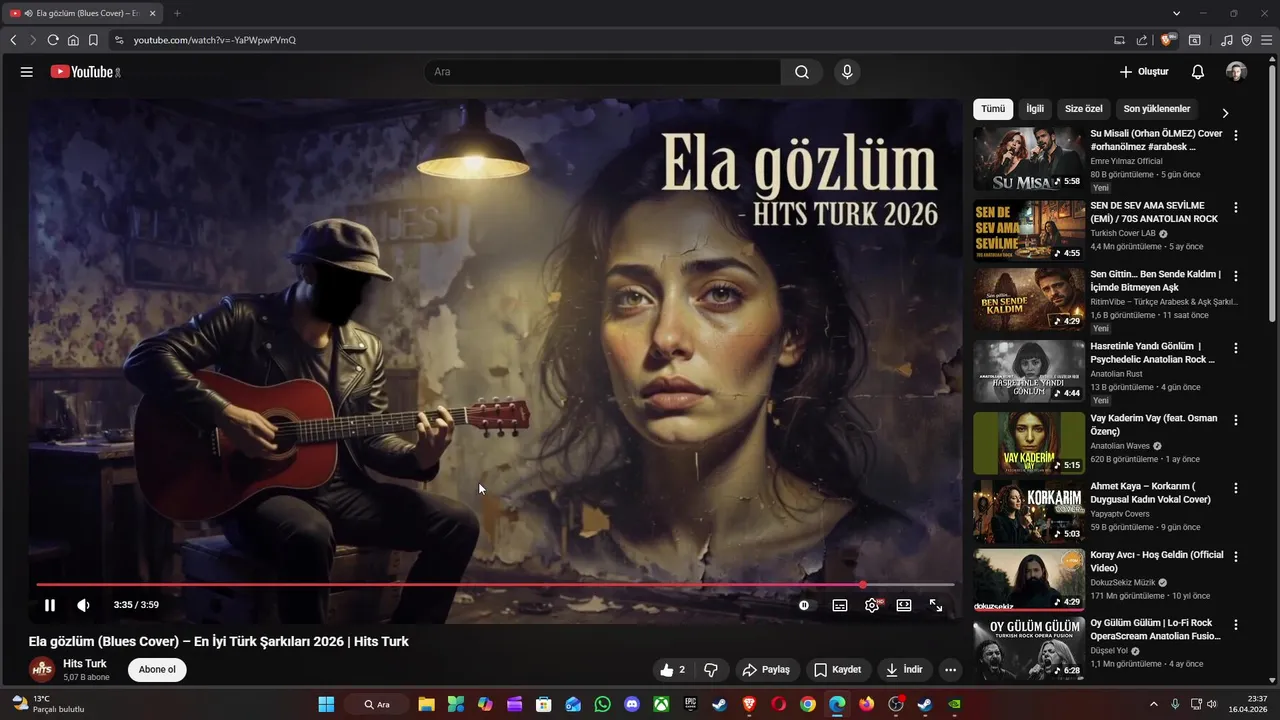Image resolution: width=1280 pixels, height=720 pixels.
Task: Go back in the browser
Action: tap(13, 40)
